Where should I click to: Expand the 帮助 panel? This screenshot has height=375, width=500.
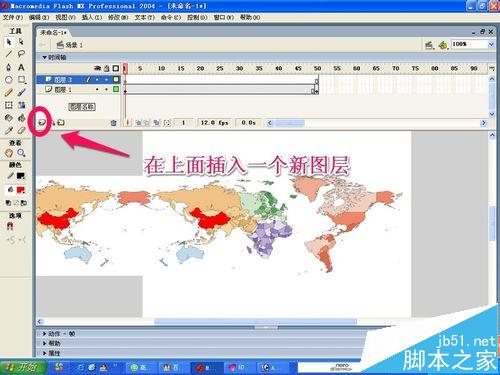(x=44, y=343)
